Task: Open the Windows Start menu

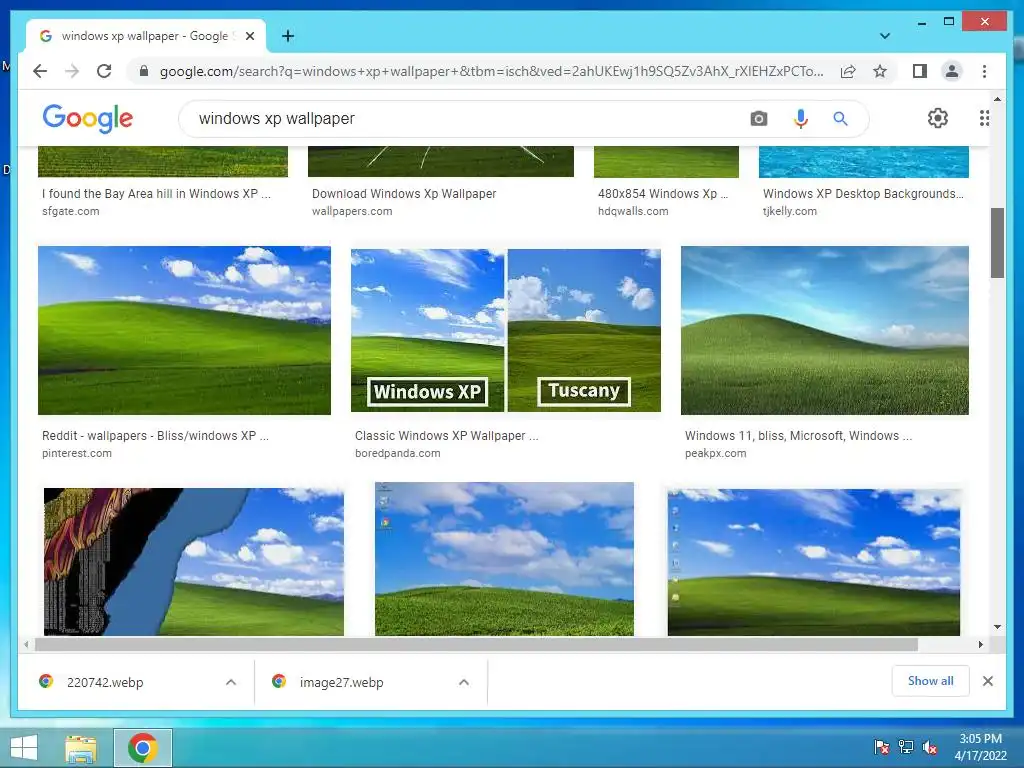Action: click(x=23, y=748)
